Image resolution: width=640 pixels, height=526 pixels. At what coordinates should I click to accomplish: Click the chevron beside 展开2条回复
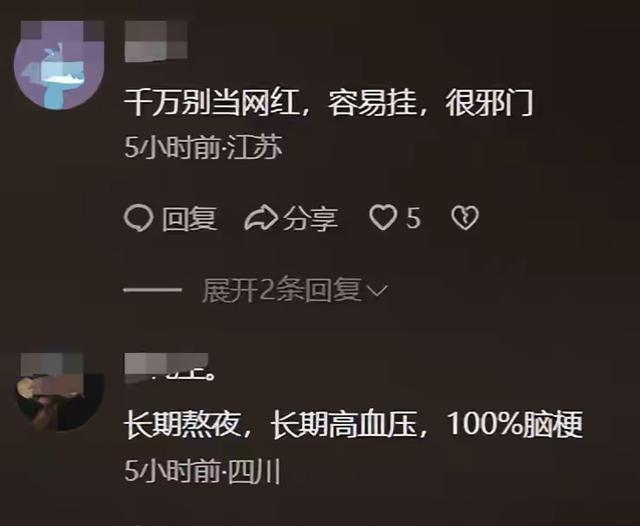(x=376, y=291)
